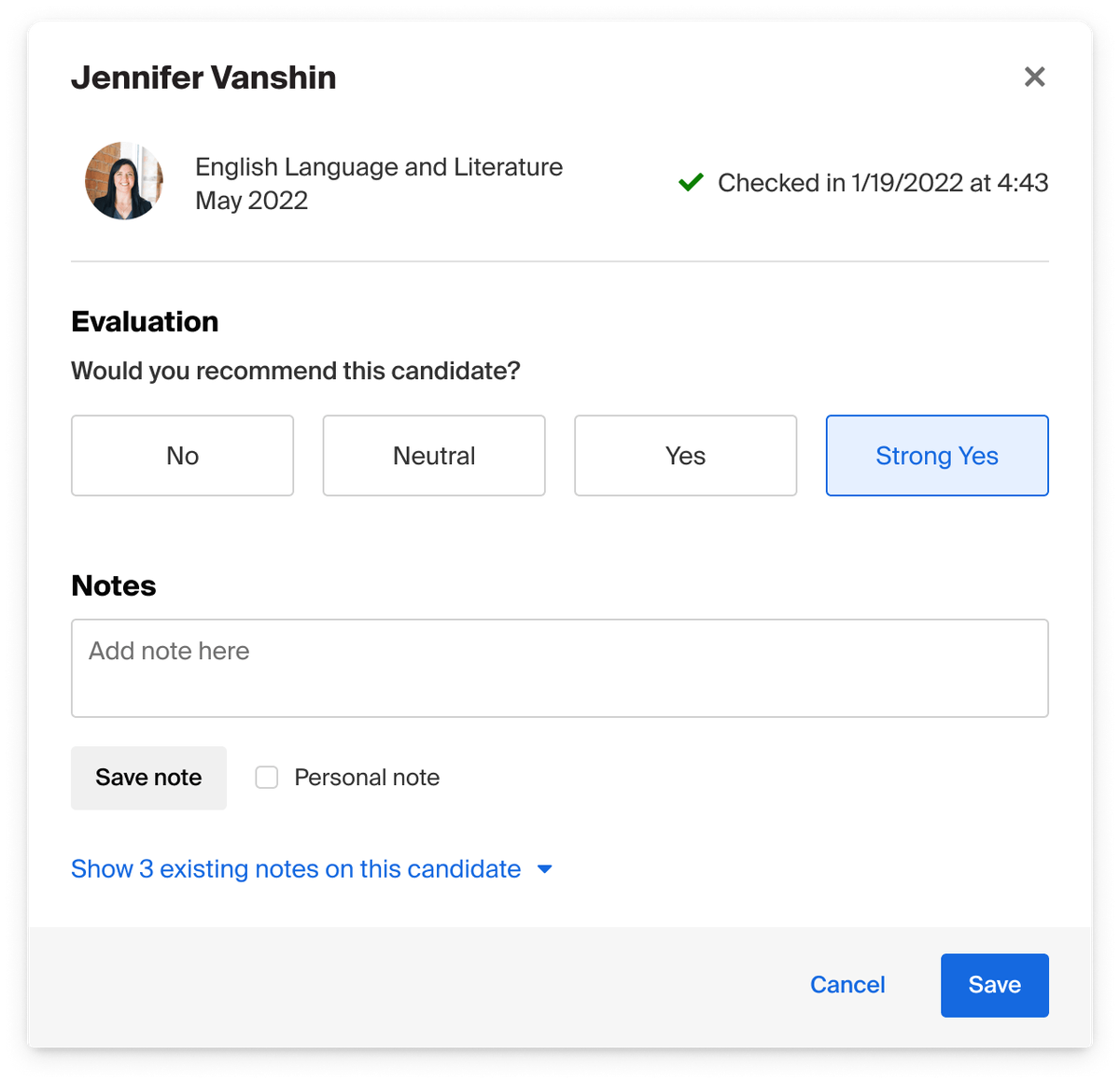Select the No recommendation option
This screenshot has width=1120, height=1083.
pyautogui.click(x=182, y=456)
